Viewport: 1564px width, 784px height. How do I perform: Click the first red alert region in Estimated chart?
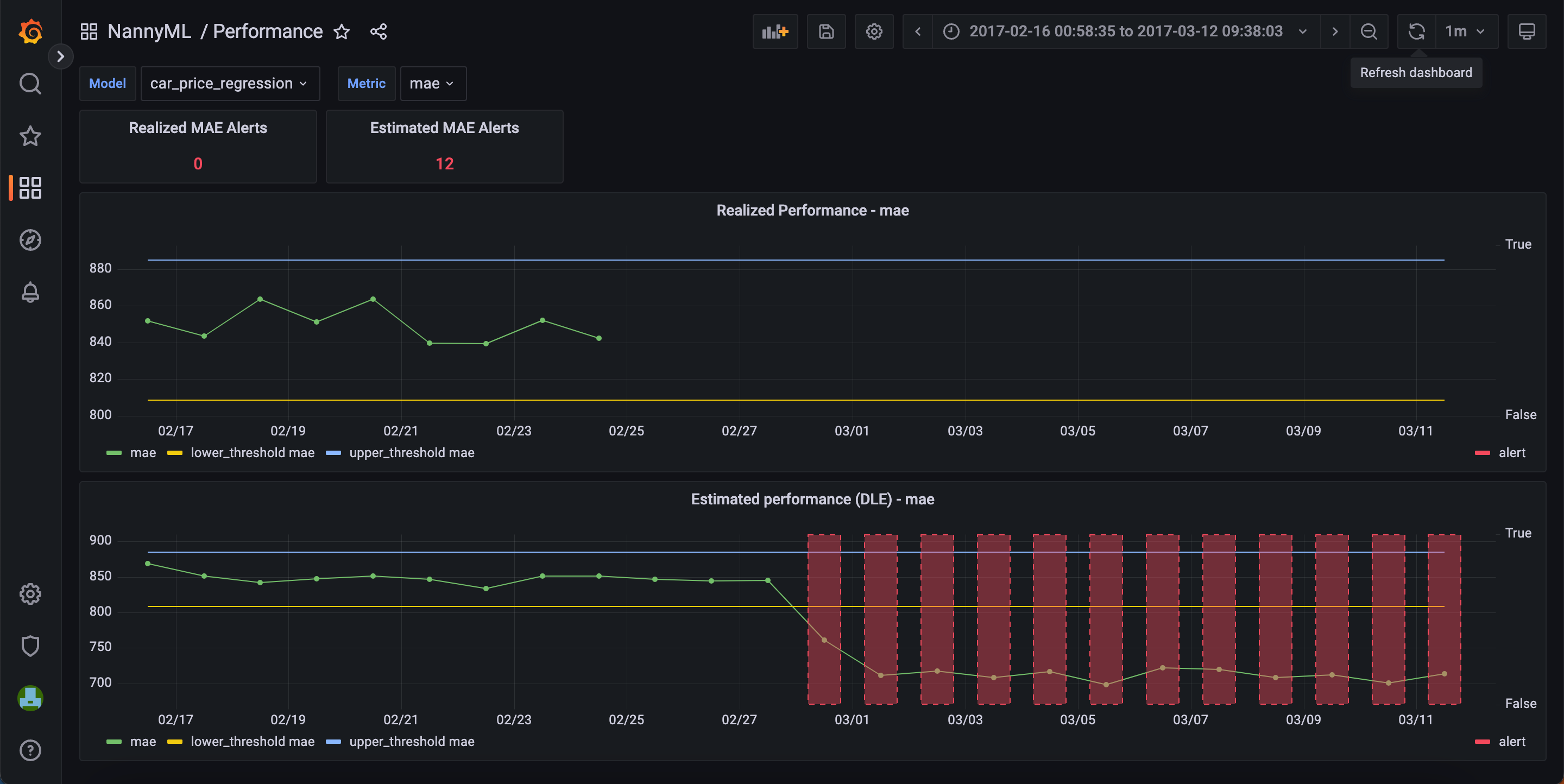[824, 619]
